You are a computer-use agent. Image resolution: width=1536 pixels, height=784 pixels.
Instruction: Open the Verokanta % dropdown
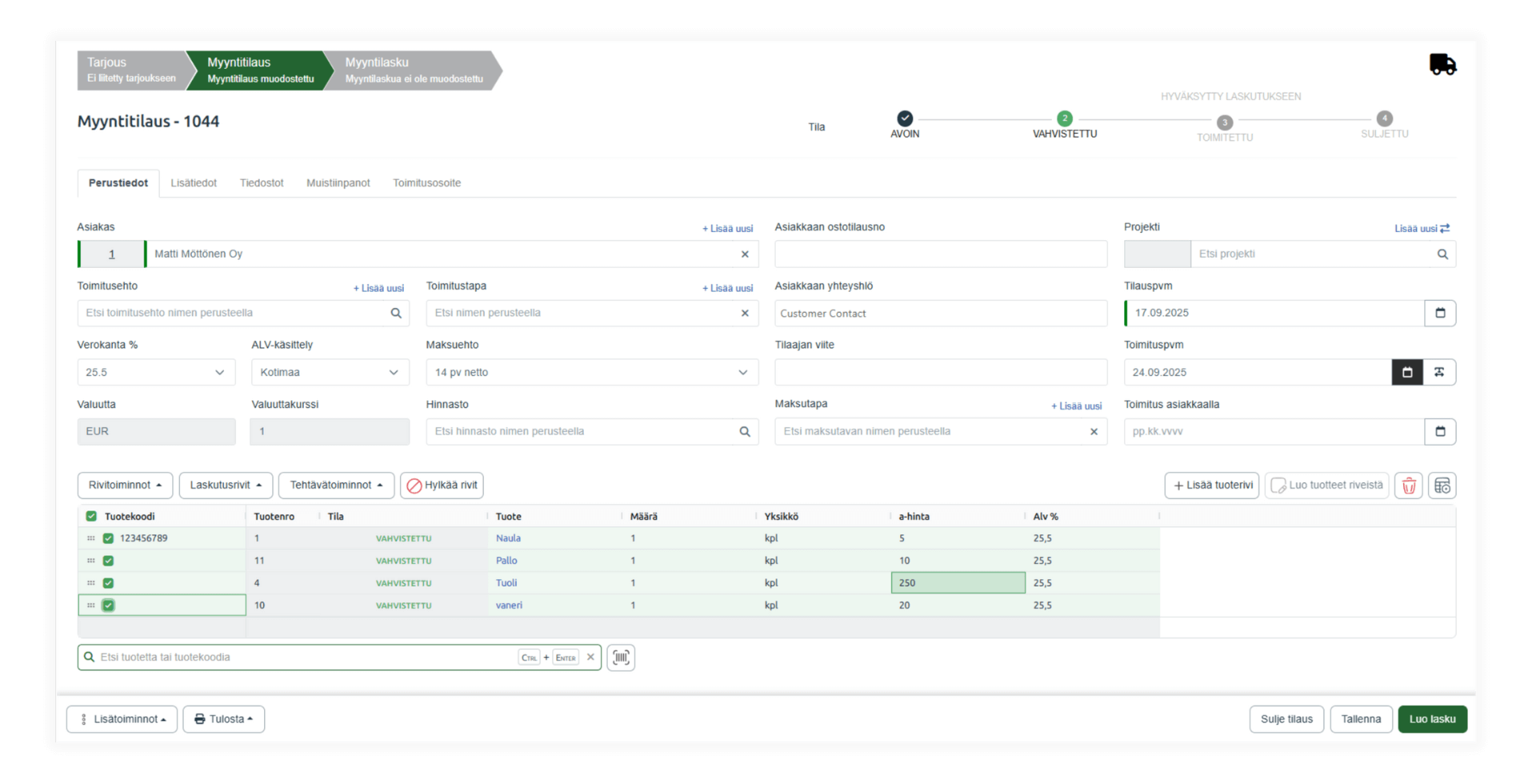(156, 372)
